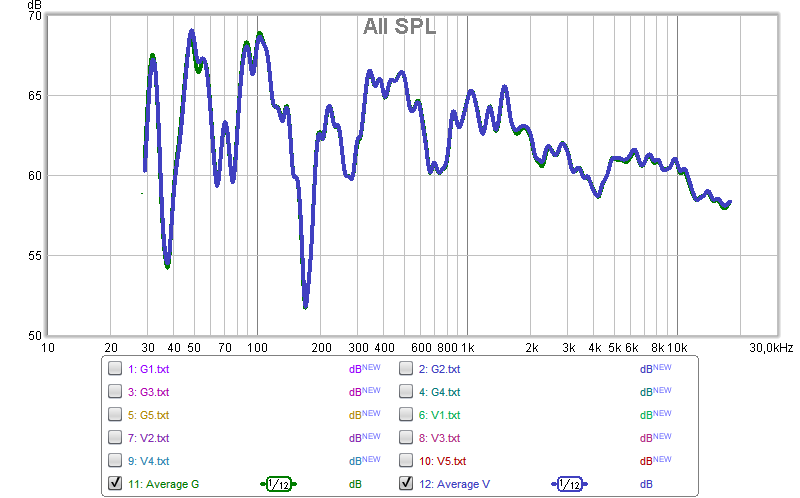The width and height of the screenshot is (800, 498).
Task: Click the green 1/12 smoothing icon for Average G
Action: (x=279, y=484)
